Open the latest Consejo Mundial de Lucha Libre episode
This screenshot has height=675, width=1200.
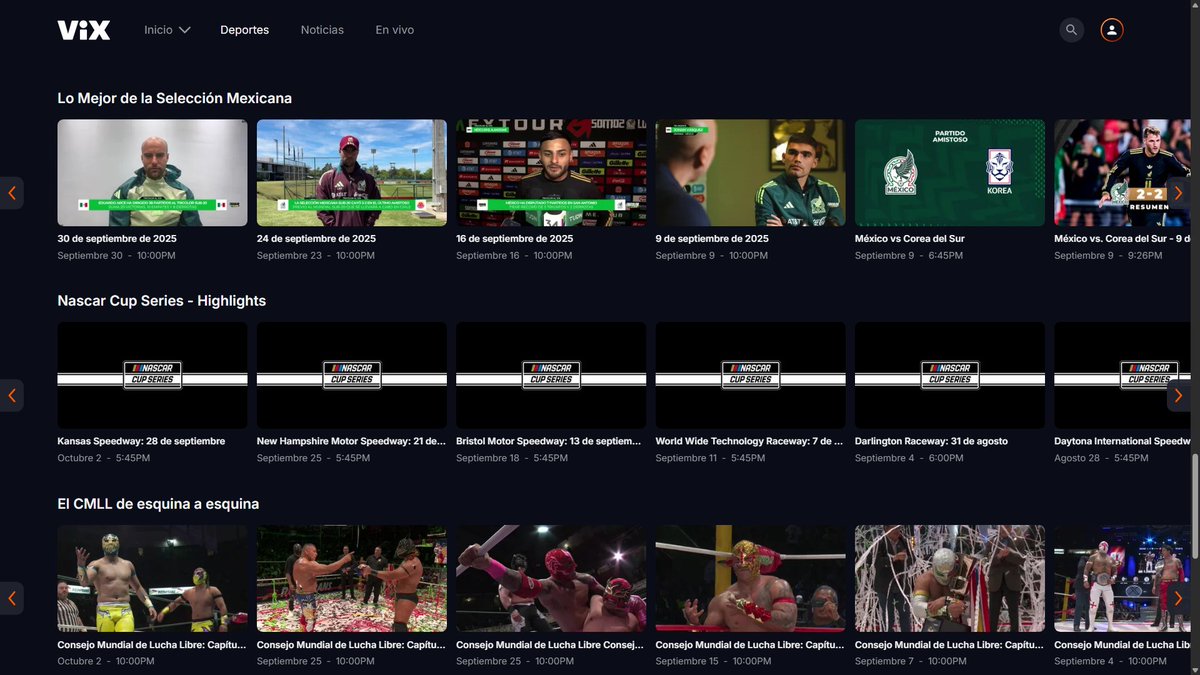(x=151, y=577)
